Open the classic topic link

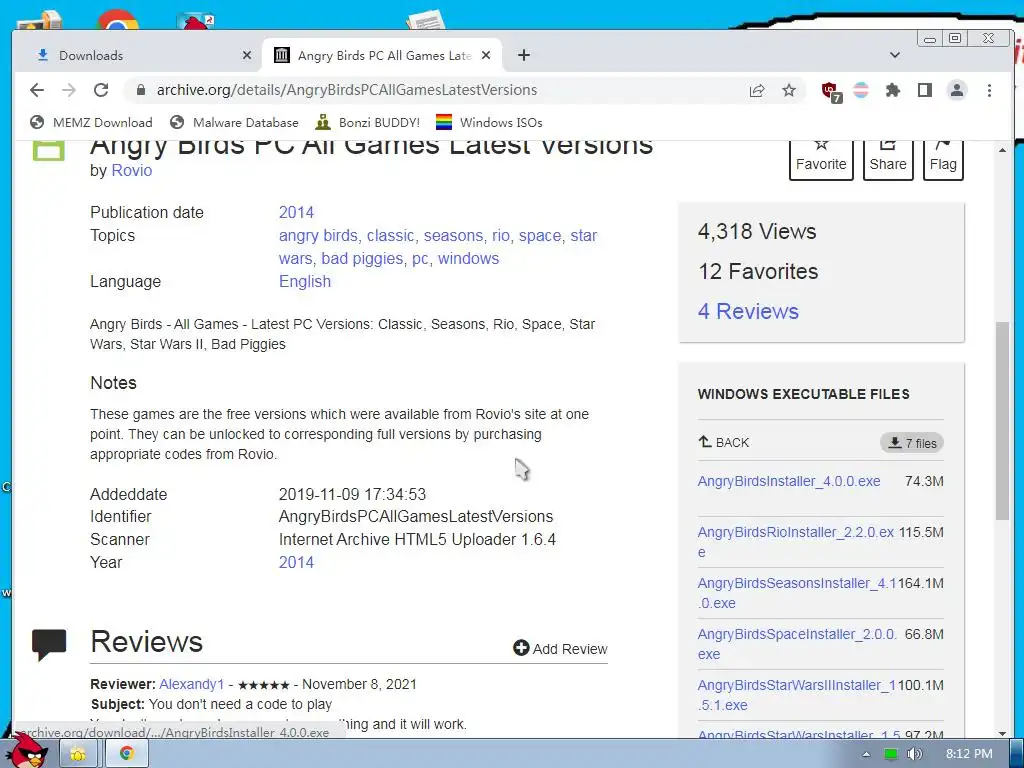point(391,236)
